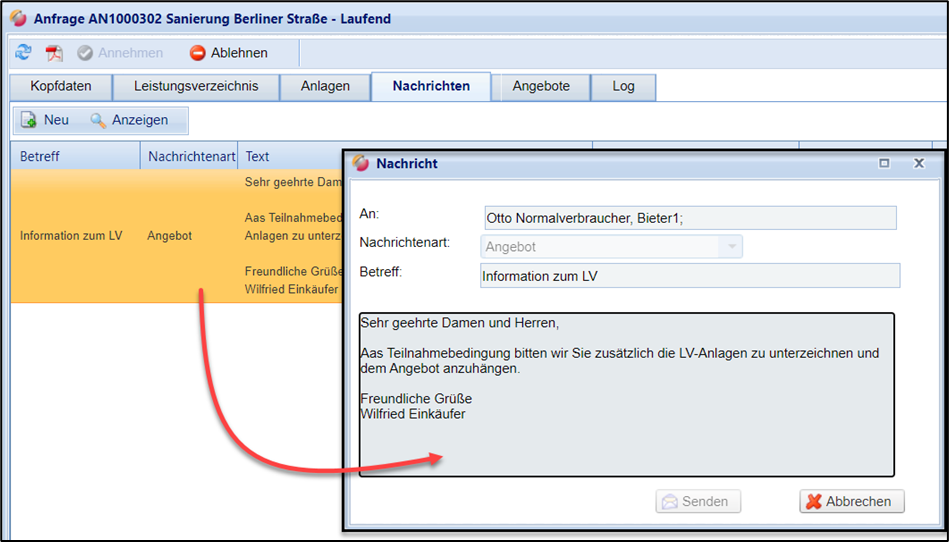Open the Anlagen tab
Viewport: 949px width, 542px height.
pos(325,86)
